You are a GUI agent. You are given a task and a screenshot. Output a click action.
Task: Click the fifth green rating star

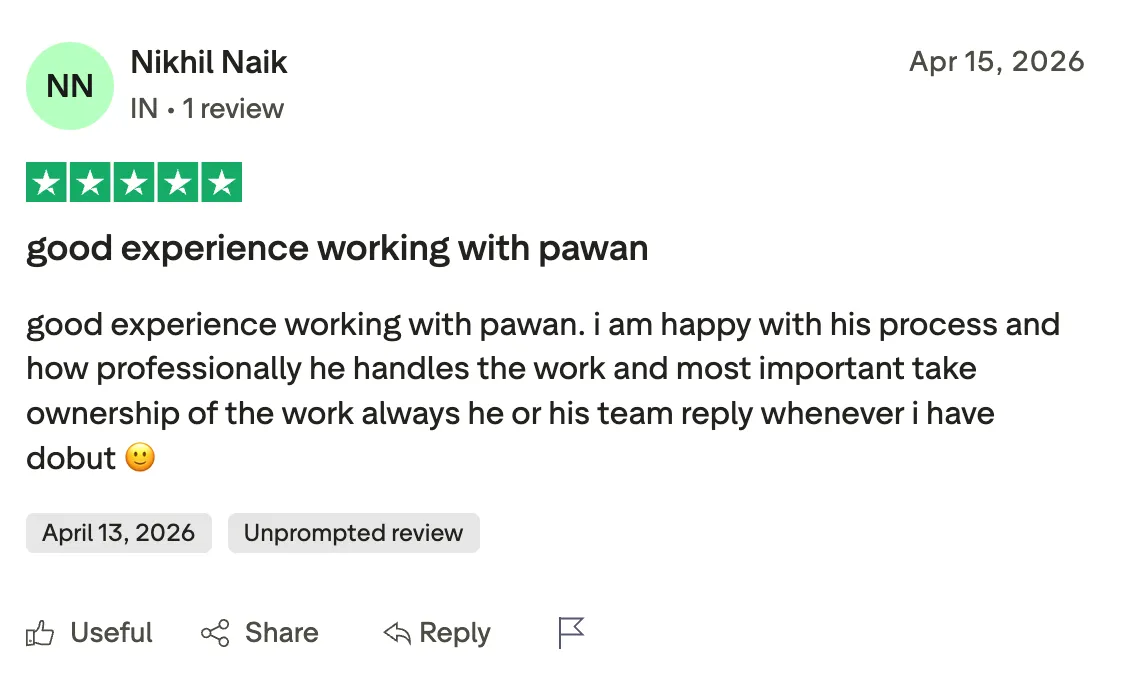[x=221, y=182]
